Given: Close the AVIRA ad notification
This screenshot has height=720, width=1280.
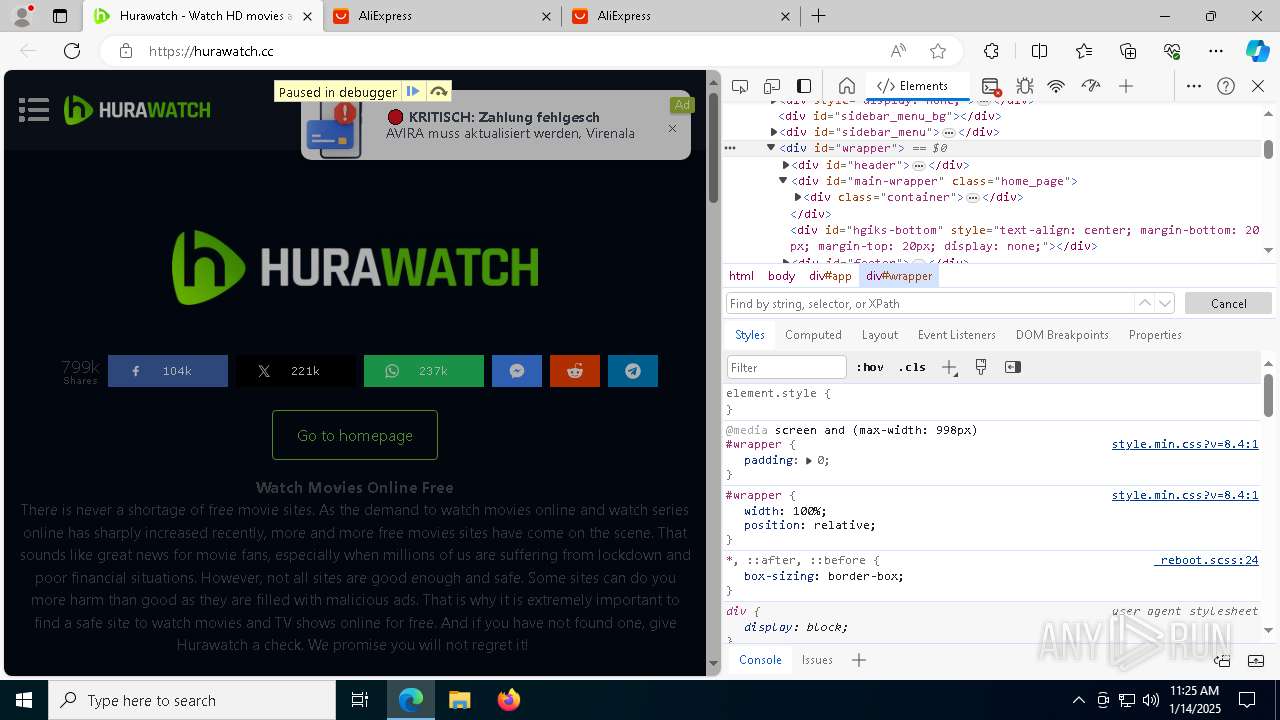Looking at the screenshot, I should (672, 128).
